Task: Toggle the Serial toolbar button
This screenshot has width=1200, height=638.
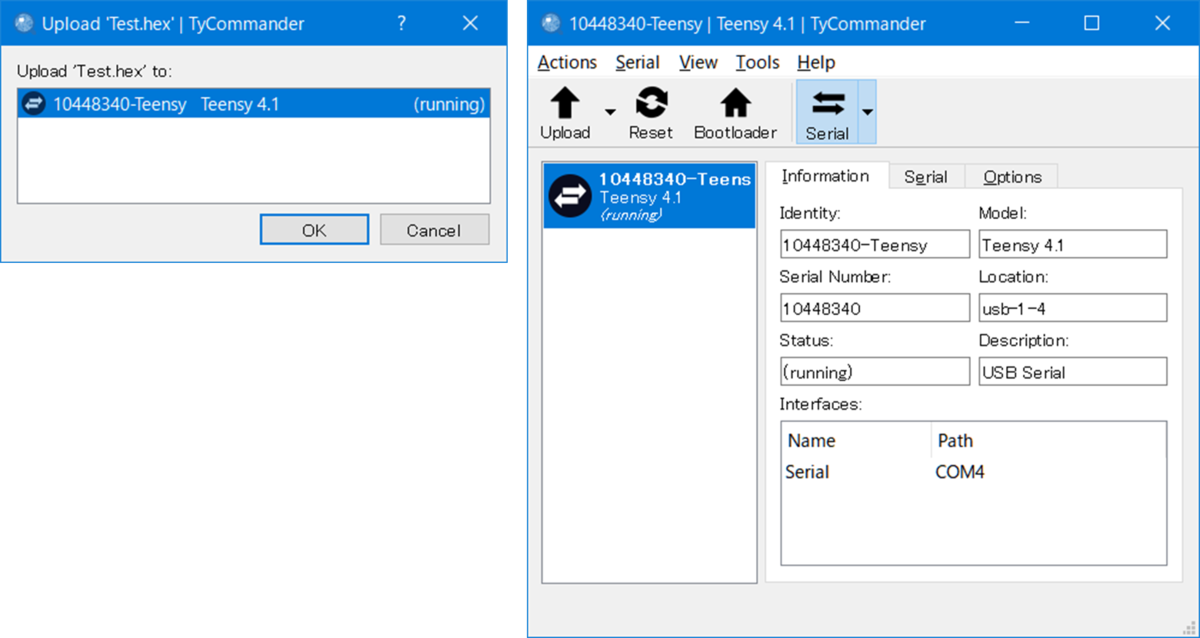Action: click(827, 112)
